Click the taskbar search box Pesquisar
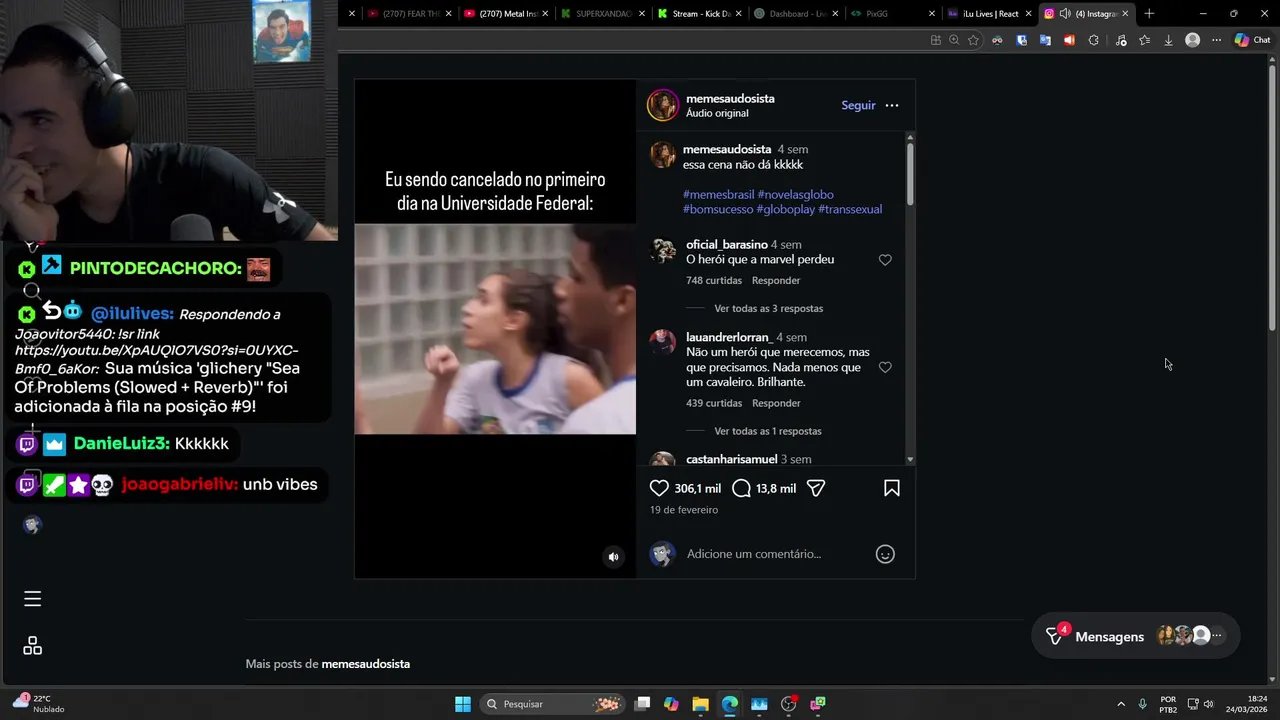1280x720 pixels. [x=552, y=704]
